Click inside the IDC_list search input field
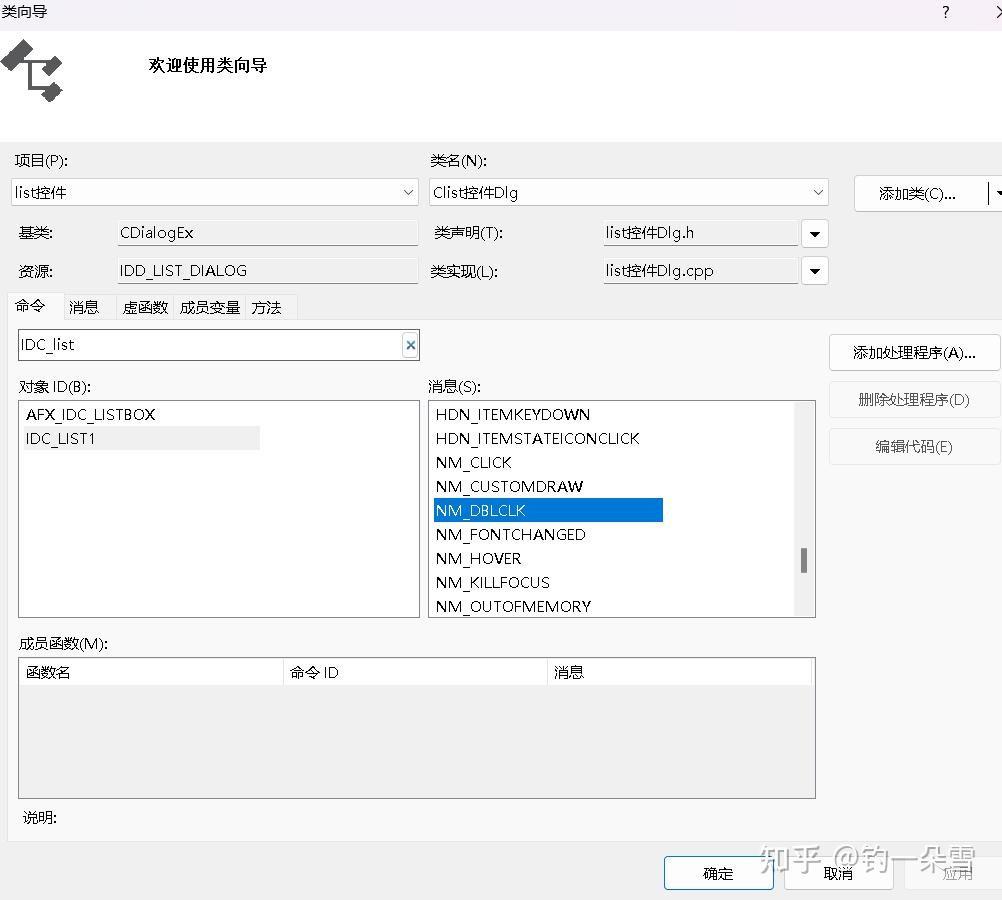 [200, 344]
